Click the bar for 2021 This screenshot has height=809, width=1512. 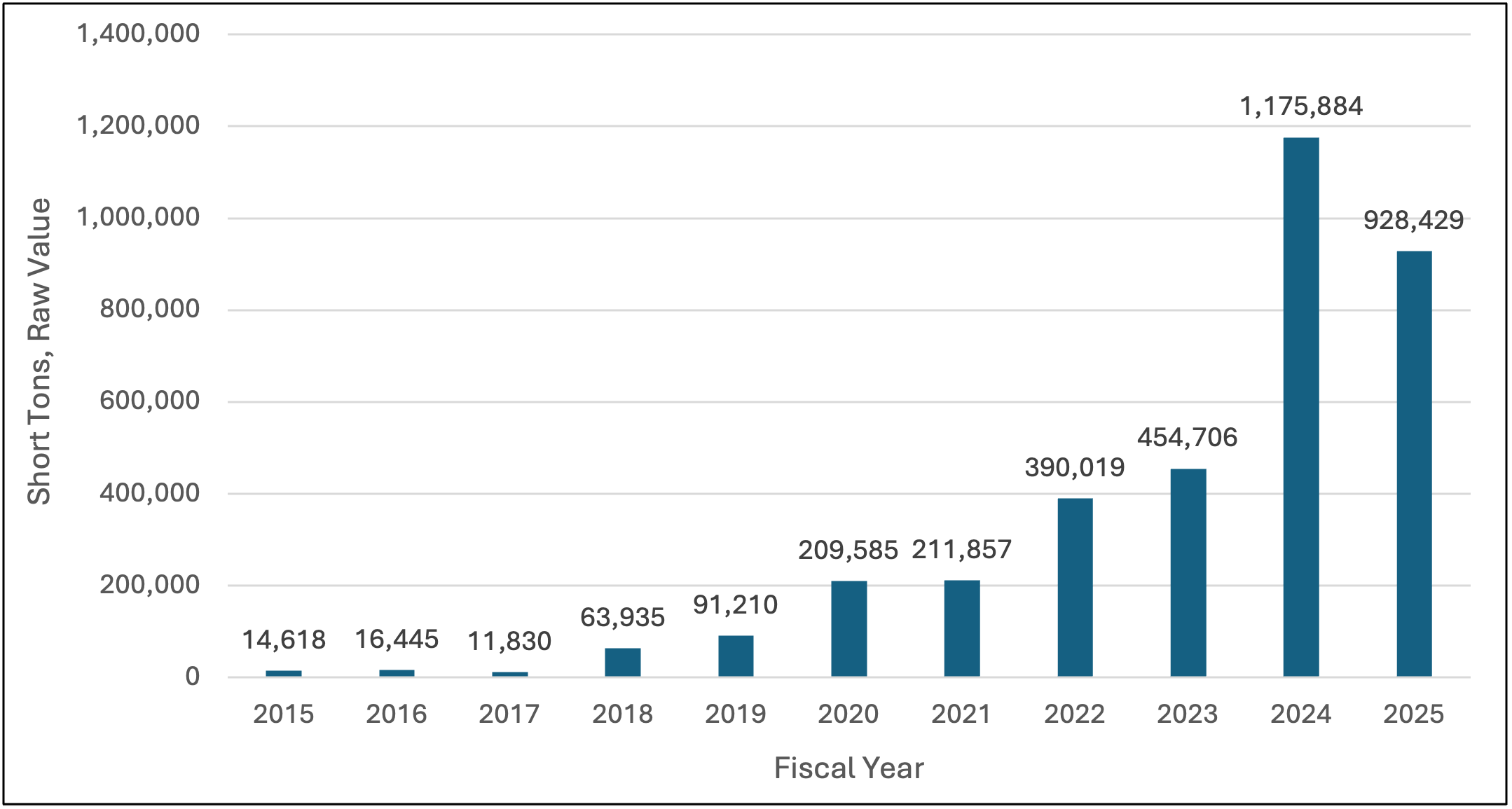point(962,628)
